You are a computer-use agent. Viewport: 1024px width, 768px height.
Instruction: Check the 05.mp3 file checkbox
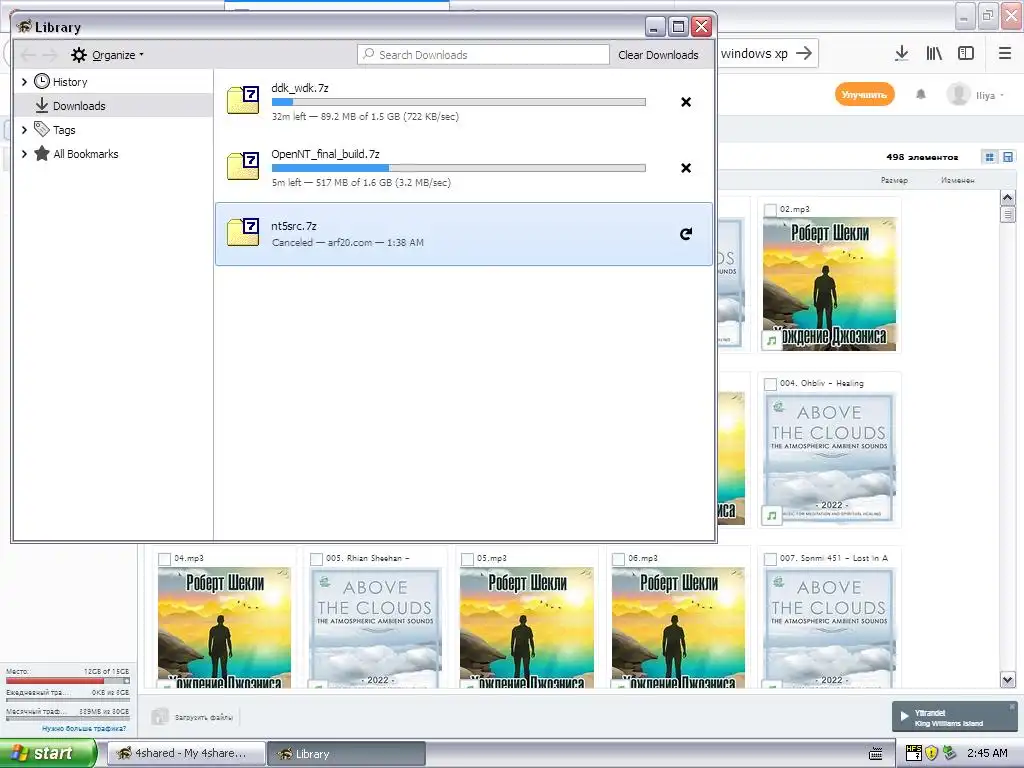[x=468, y=559]
